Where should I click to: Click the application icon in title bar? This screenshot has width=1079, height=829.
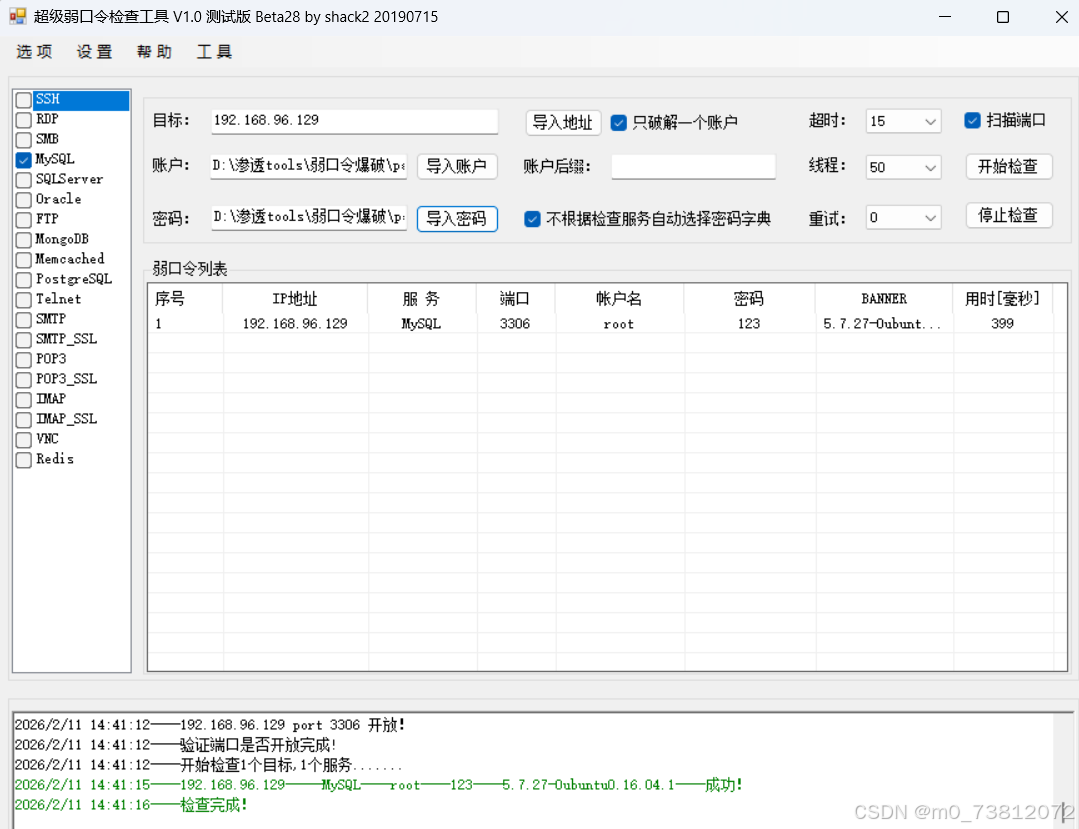pyautogui.click(x=17, y=17)
